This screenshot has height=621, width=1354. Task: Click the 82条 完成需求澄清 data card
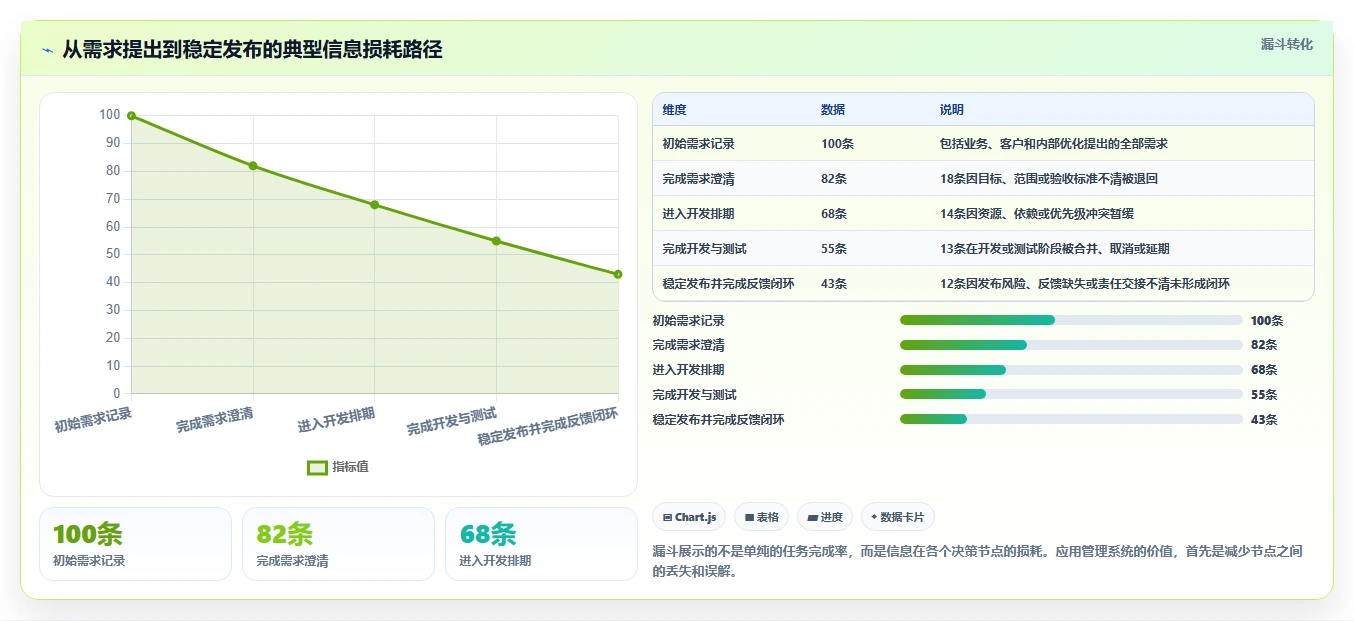(338, 544)
